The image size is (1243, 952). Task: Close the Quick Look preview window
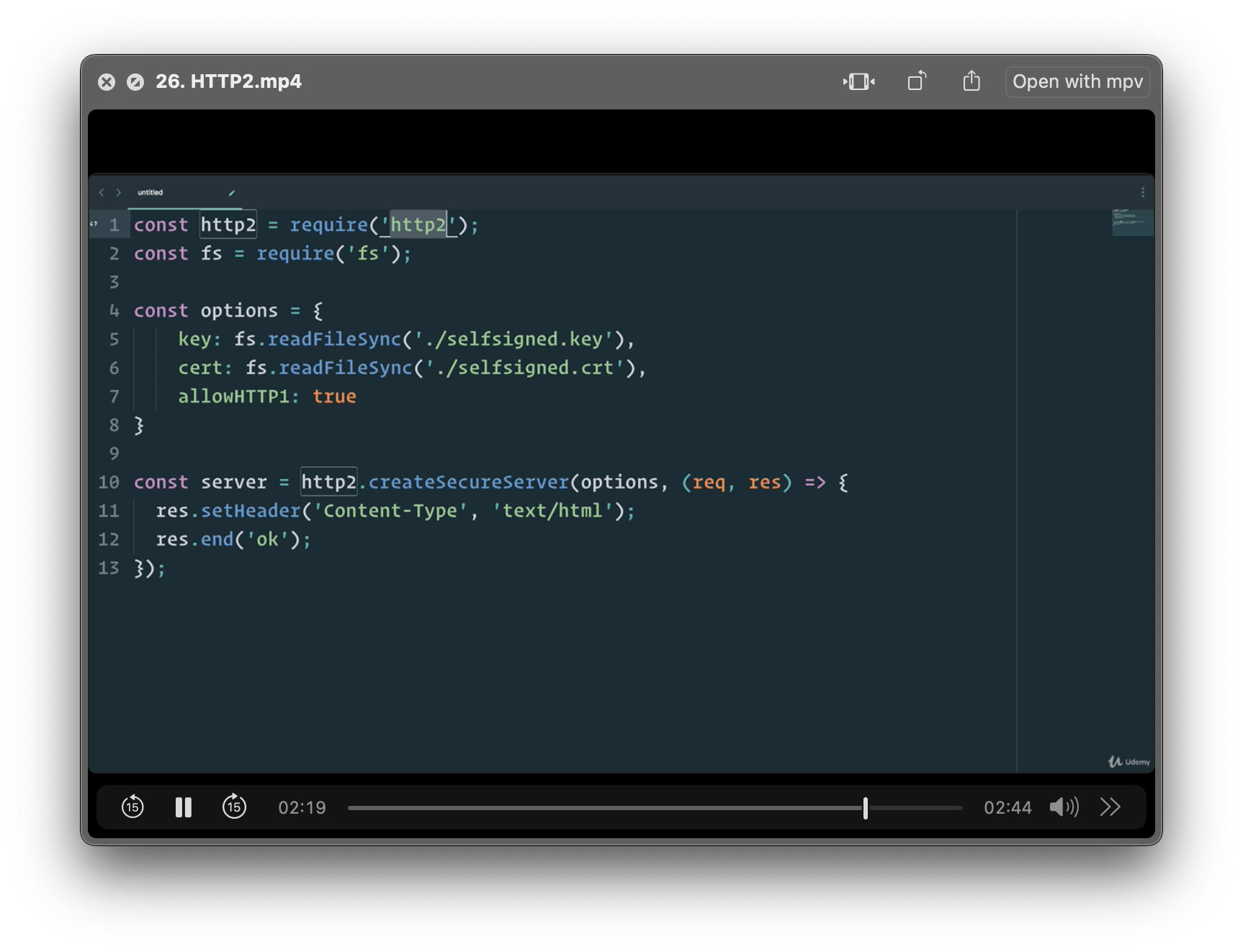click(x=107, y=82)
